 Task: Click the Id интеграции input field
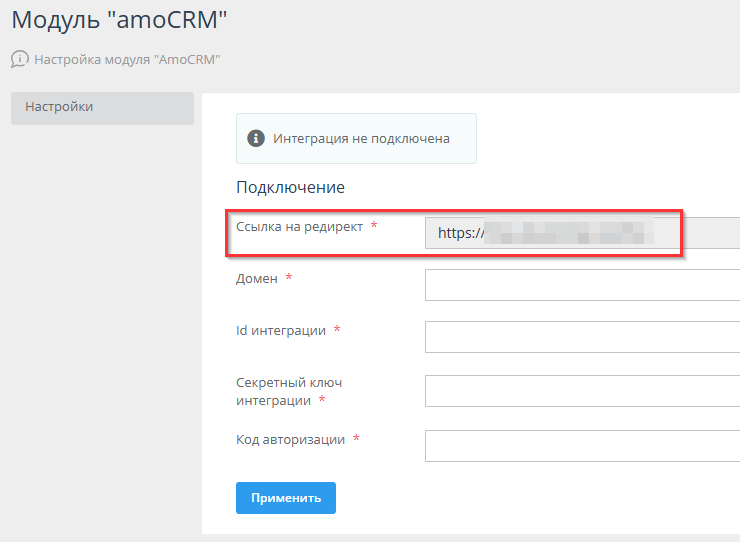click(x=582, y=337)
